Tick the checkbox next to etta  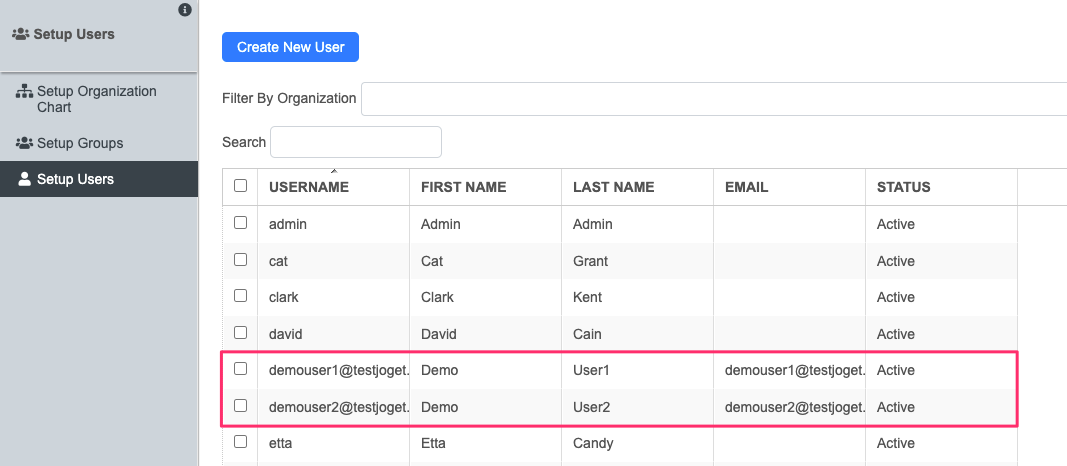[x=240, y=442]
